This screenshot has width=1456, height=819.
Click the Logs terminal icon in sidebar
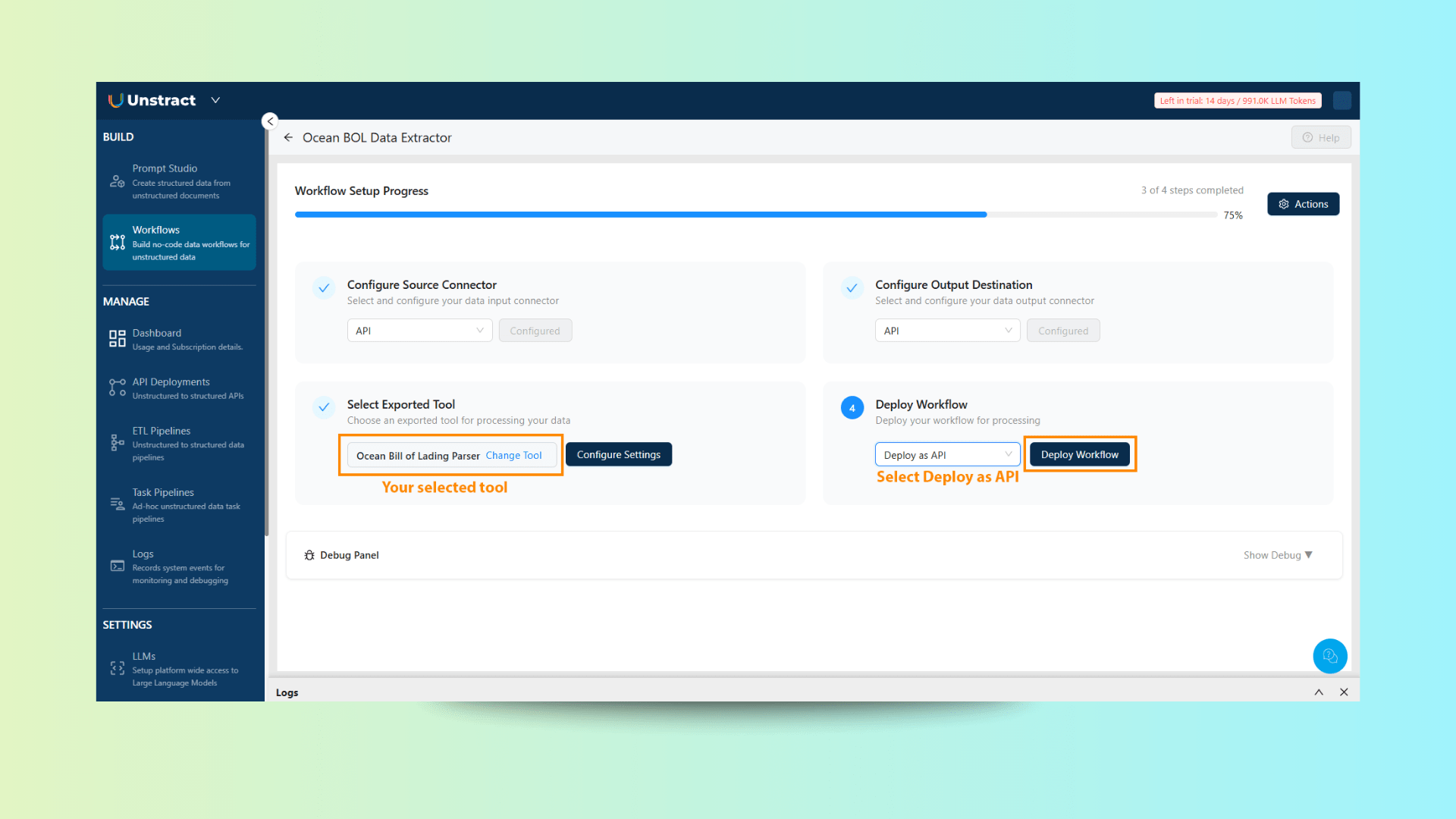[x=117, y=566]
